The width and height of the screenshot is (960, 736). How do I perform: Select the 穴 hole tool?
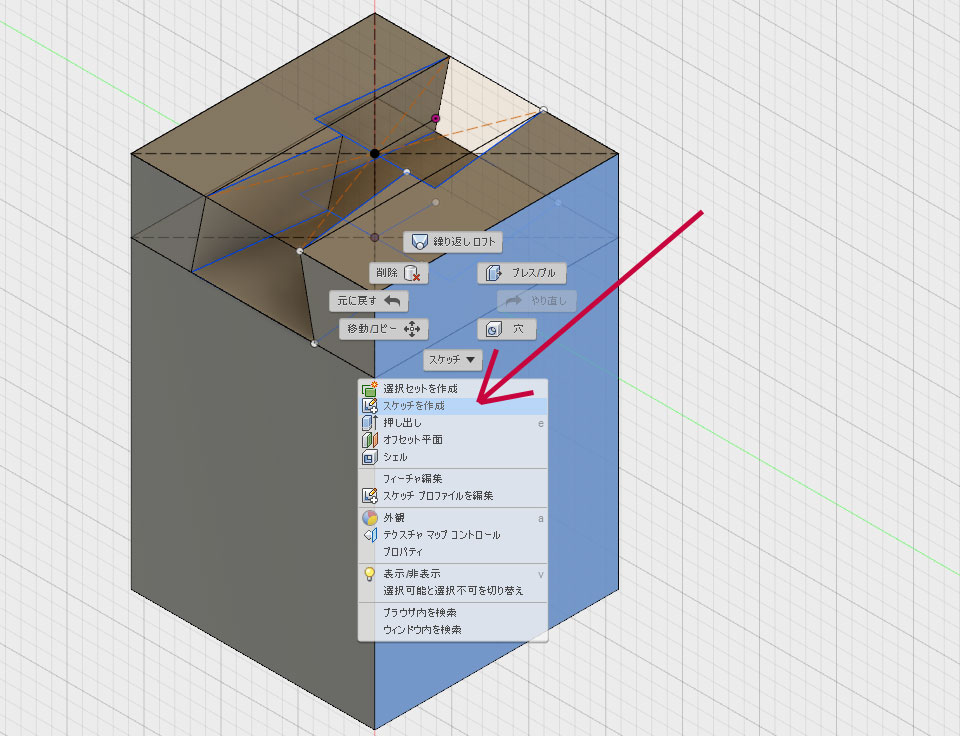click(507, 329)
